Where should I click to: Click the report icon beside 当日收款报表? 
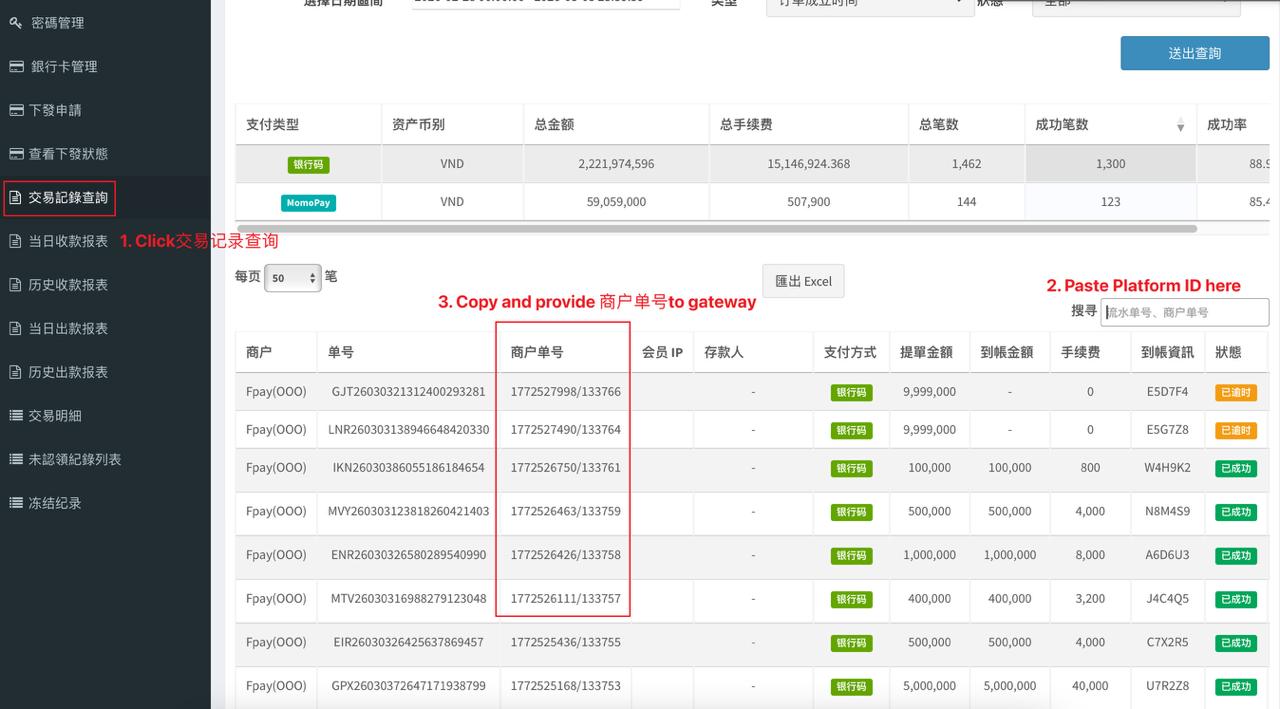pos(15,241)
